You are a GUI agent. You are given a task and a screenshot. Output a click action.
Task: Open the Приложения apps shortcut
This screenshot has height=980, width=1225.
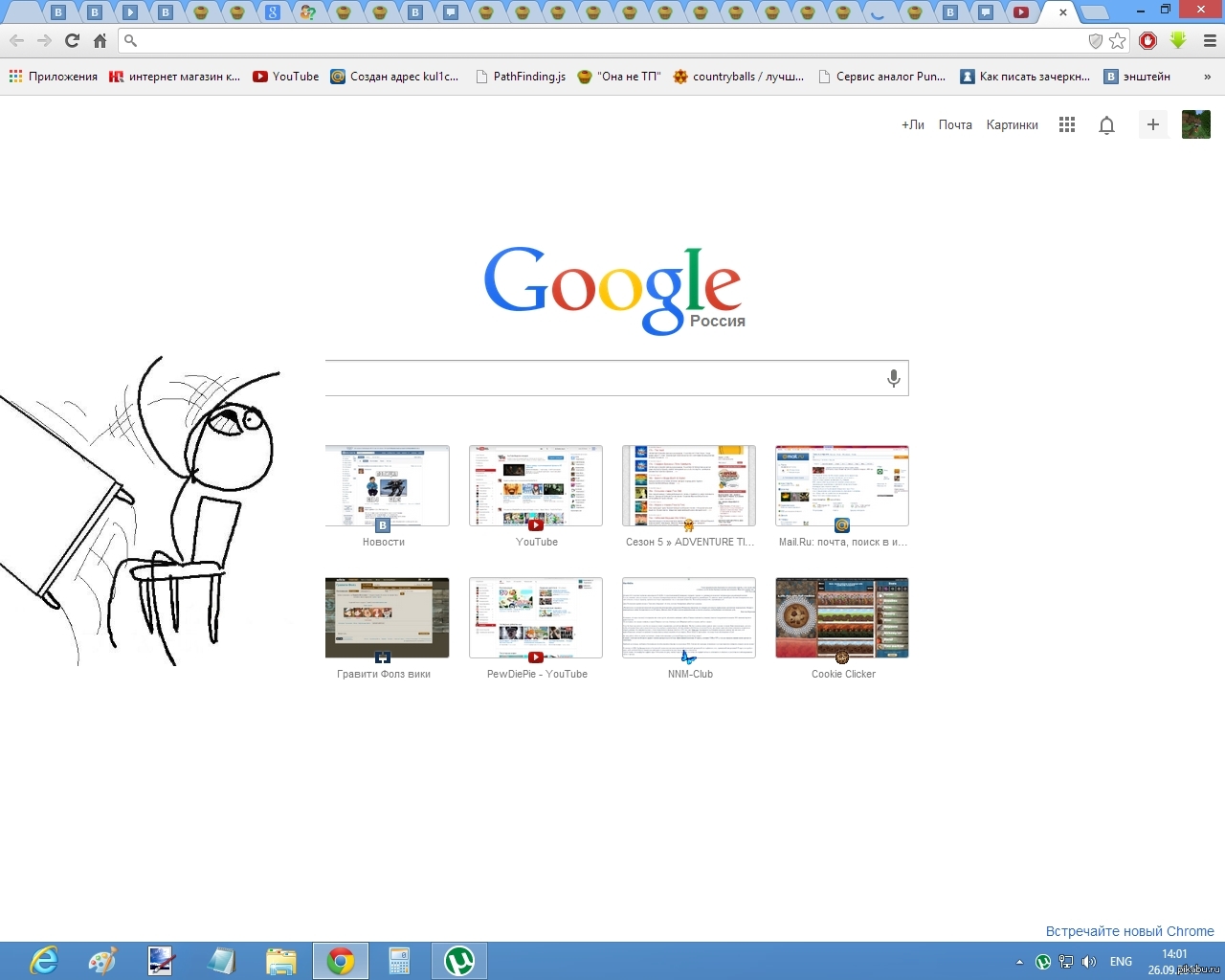coord(53,77)
